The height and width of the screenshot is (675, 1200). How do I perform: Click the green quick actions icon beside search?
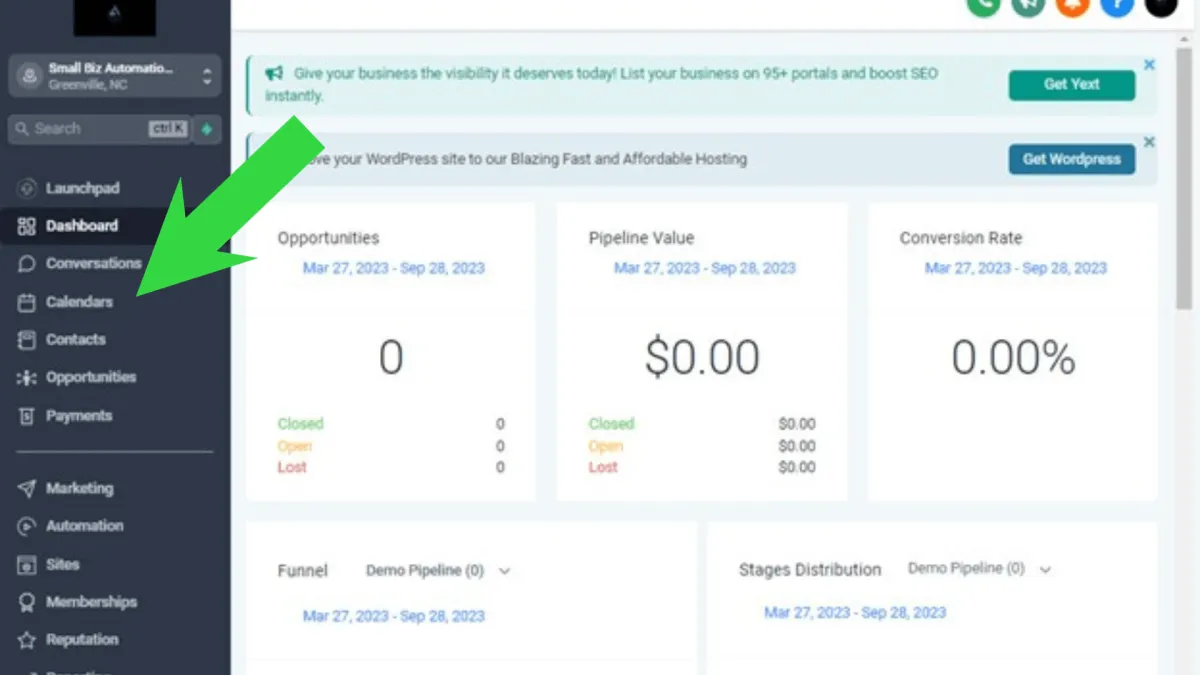click(207, 129)
